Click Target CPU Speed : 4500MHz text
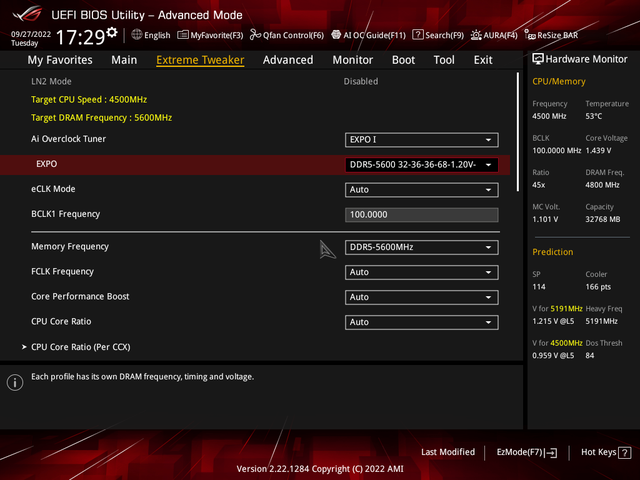This screenshot has height=480, width=640. (89, 100)
